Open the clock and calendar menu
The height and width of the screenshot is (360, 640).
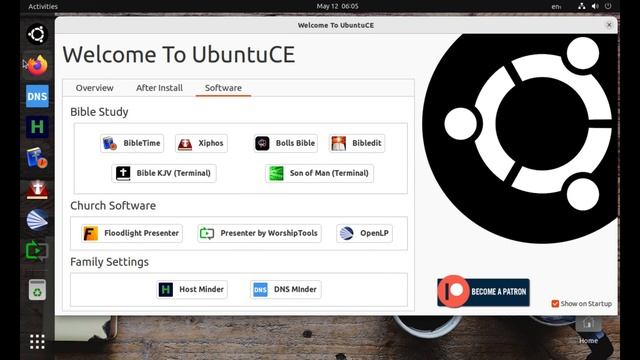tap(337, 6)
